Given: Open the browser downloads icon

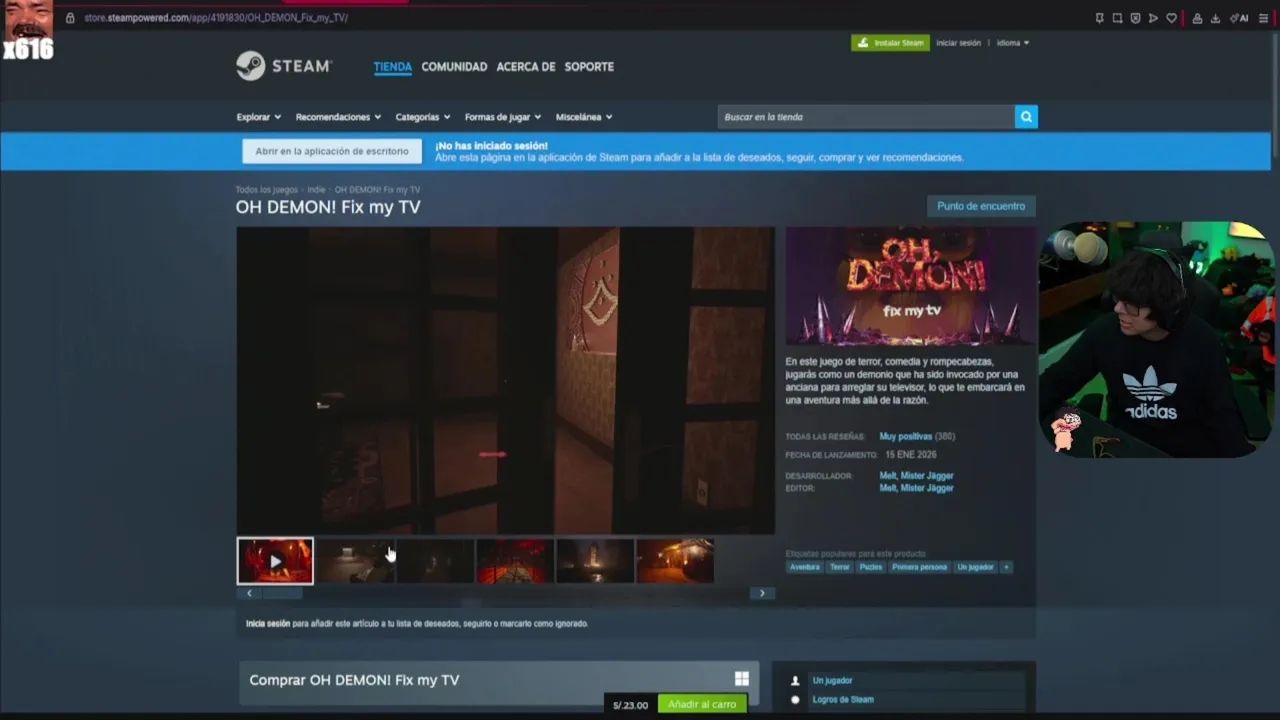Looking at the screenshot, I should 1215,18.
